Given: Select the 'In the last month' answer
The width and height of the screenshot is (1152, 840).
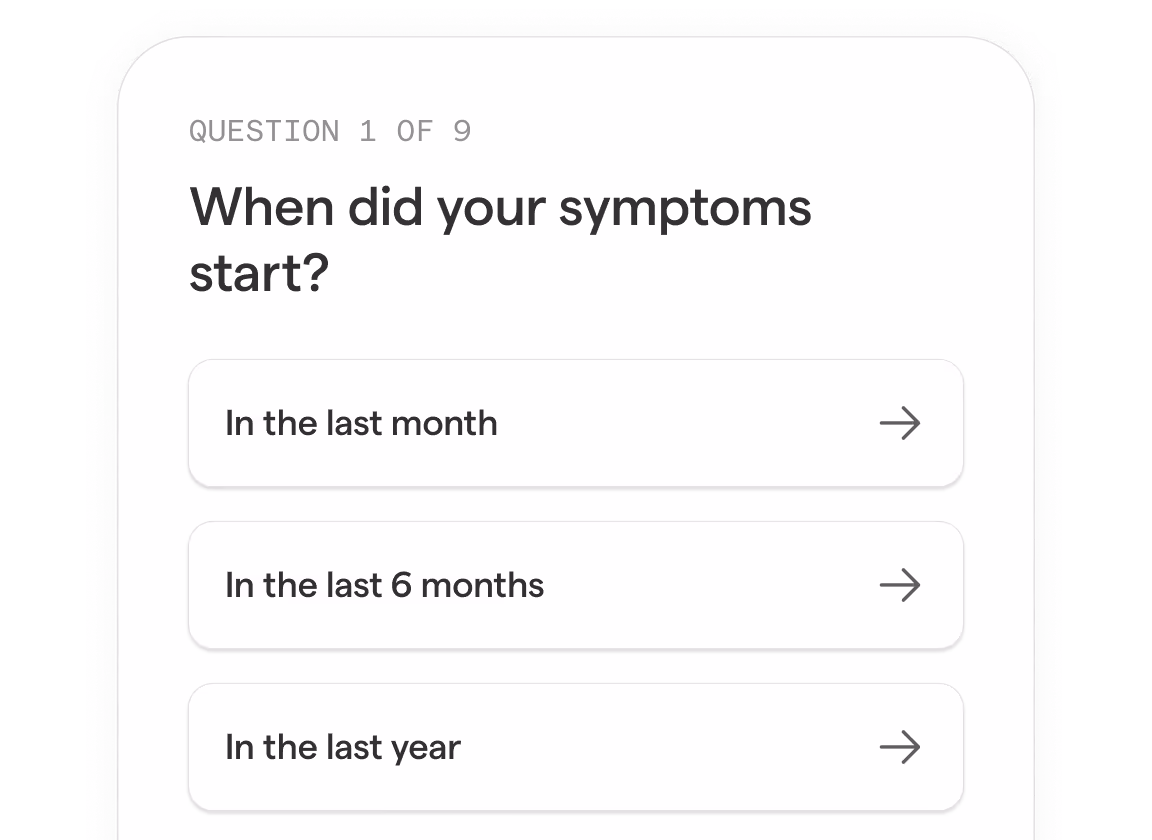Looking at the screenshot, I should [x=575, y=423].
